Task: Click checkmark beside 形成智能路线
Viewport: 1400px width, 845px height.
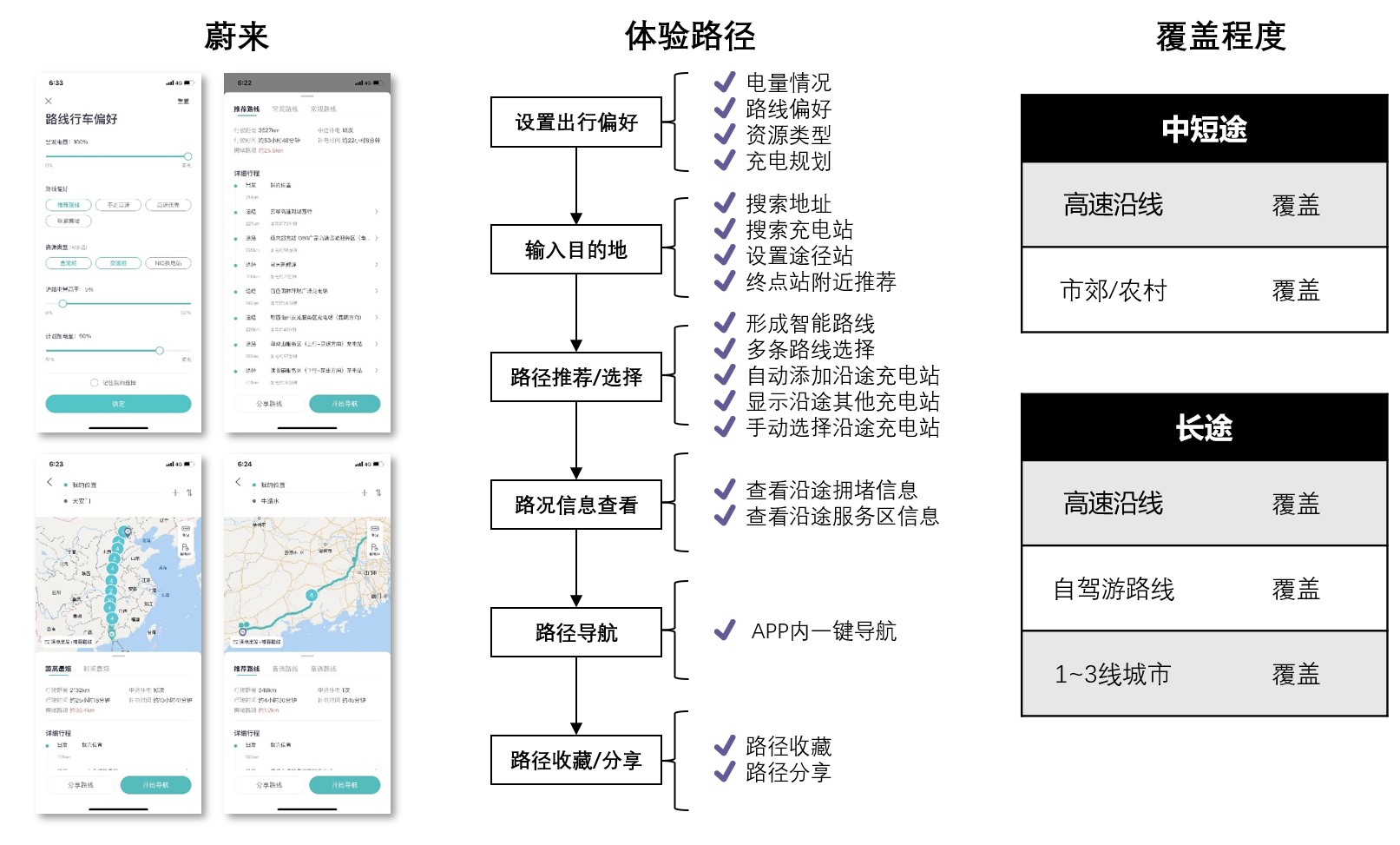Action: [x=725, y=323]
